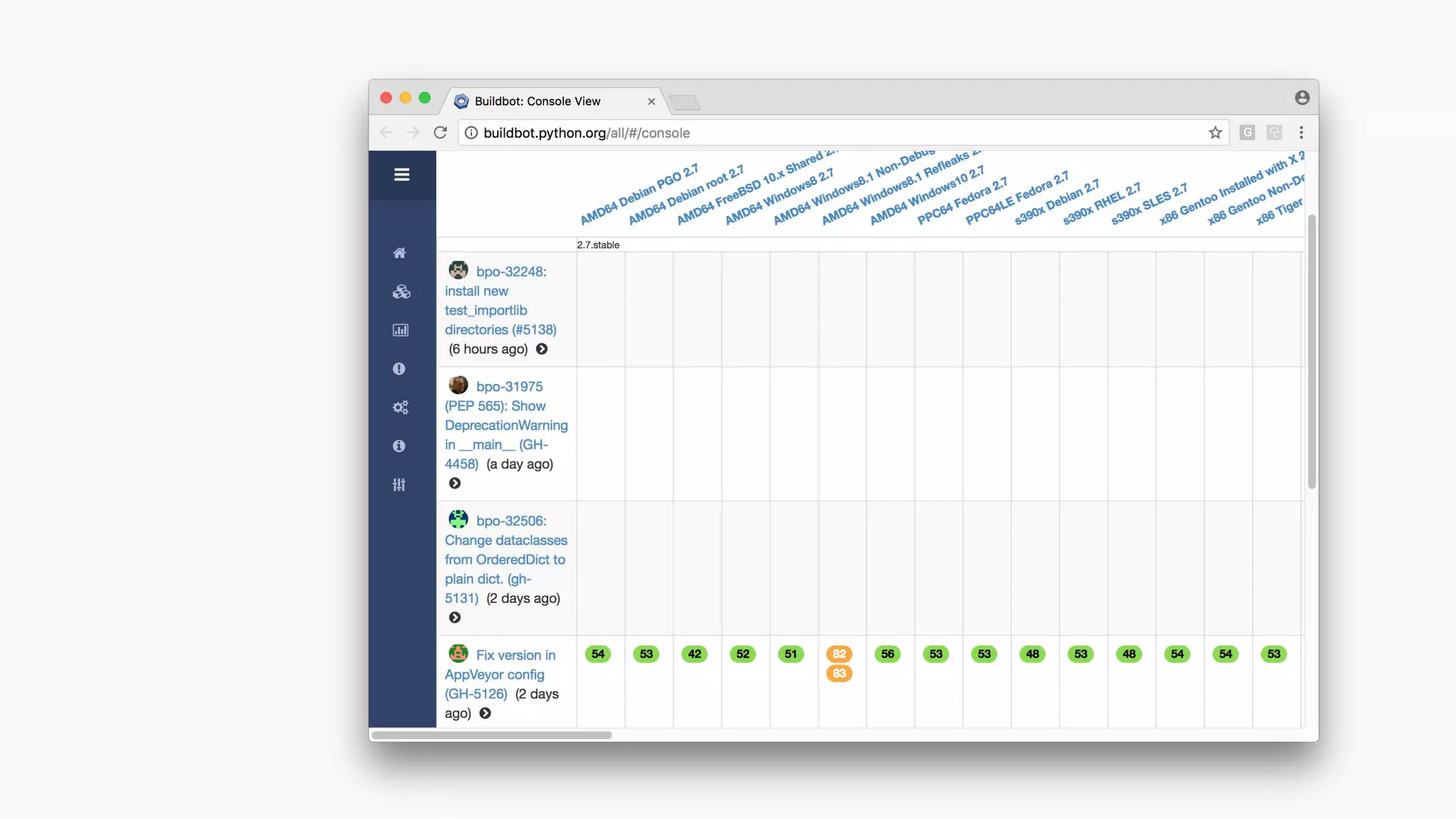
Task: Open bpo-31975 PEP 565 change link
Action: click(x=506, y=425)
